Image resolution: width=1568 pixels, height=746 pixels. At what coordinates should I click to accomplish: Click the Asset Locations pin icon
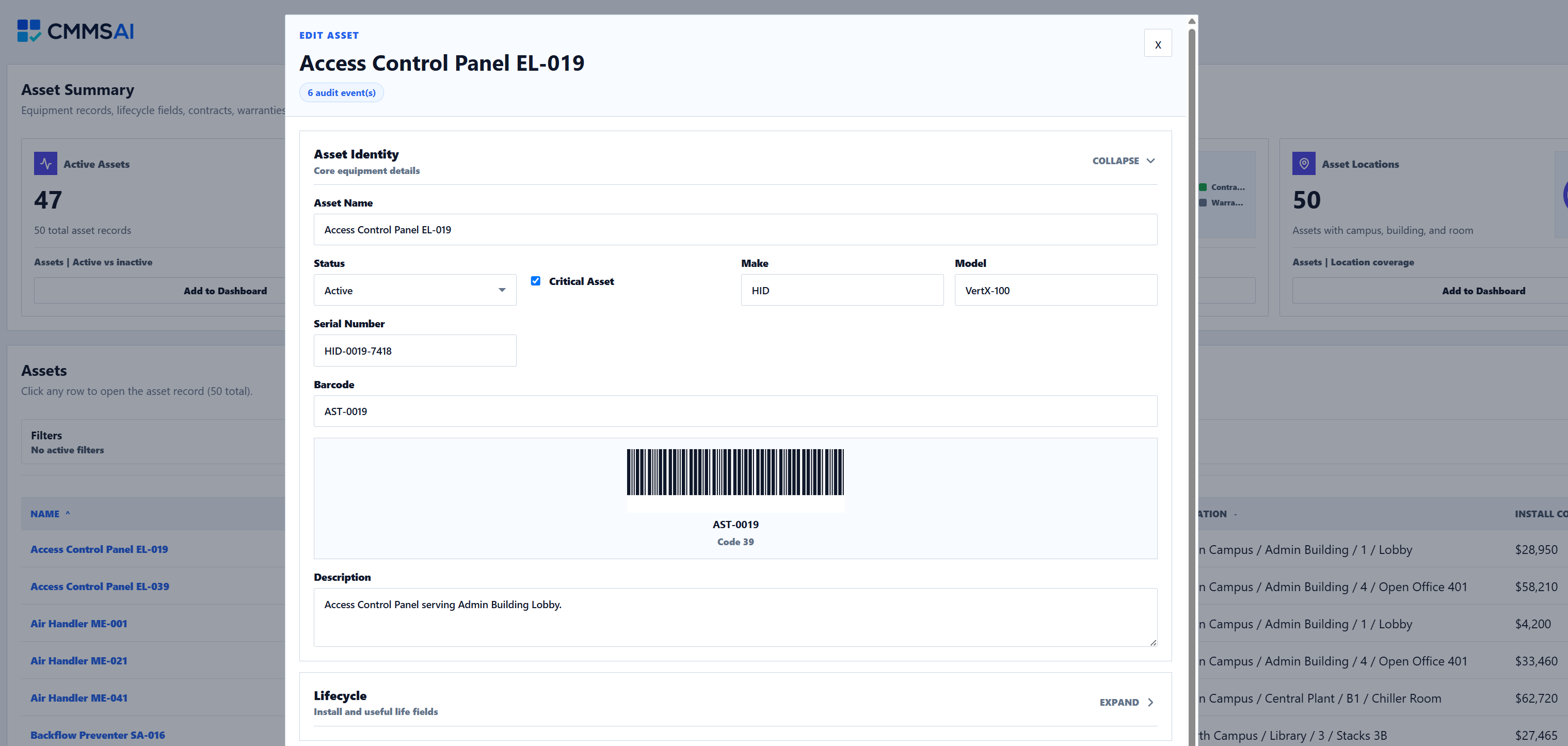click(1304, 164)
